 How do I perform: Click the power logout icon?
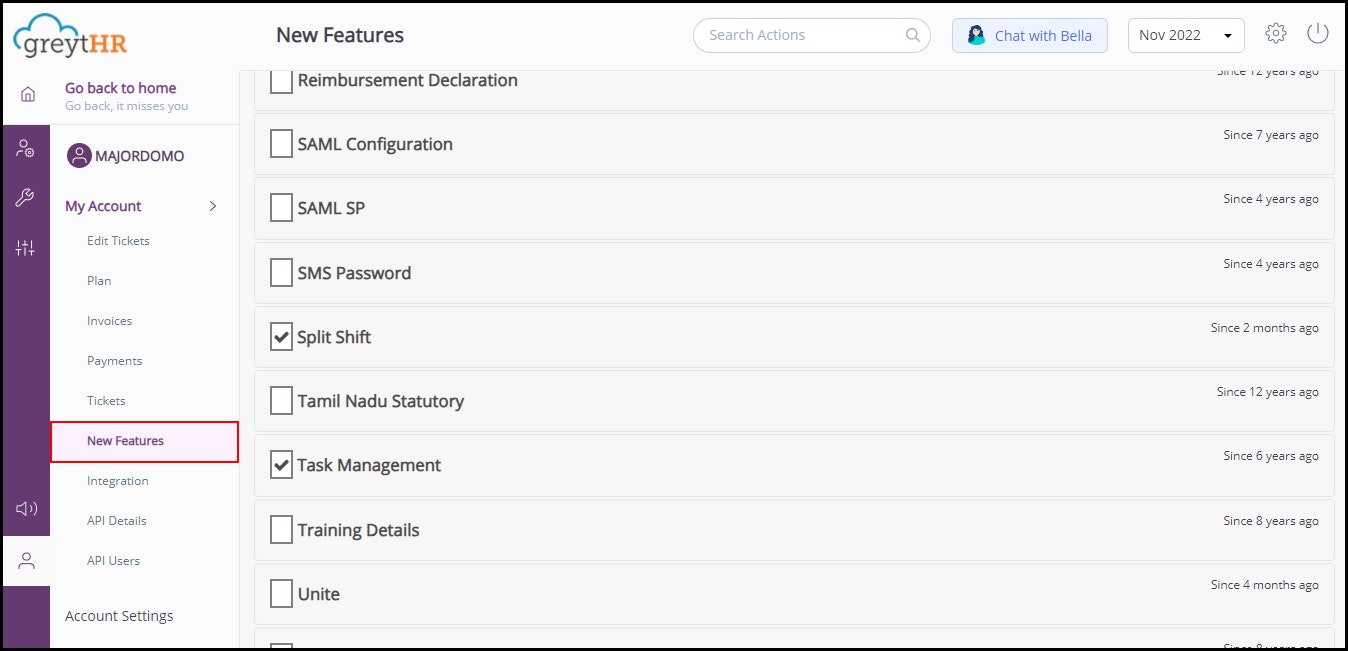click(1318, 34)
